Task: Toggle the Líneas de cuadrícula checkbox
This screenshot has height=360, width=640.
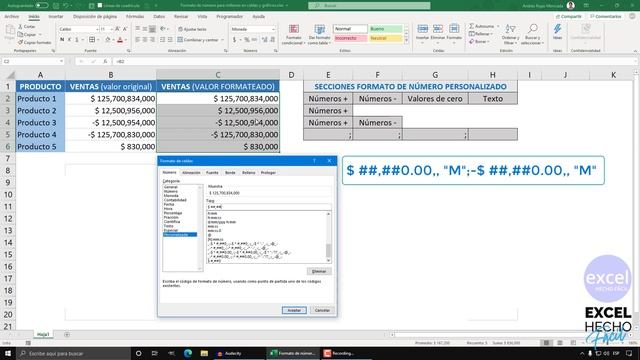Action: click(x=100, y=6)
